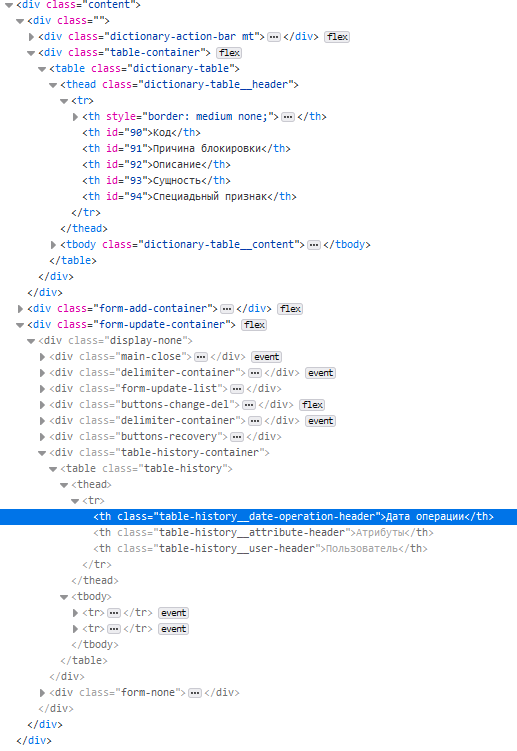
Task: Toggle flex badge on buttons-change-del row
Action: point(312,405)
